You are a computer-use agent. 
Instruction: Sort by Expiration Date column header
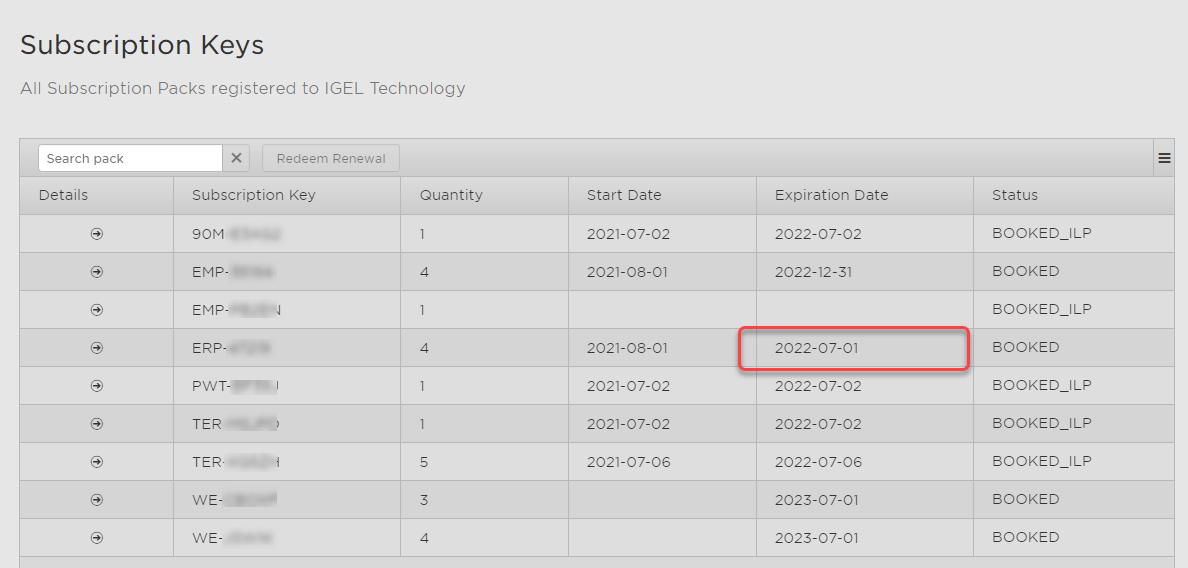831,195
